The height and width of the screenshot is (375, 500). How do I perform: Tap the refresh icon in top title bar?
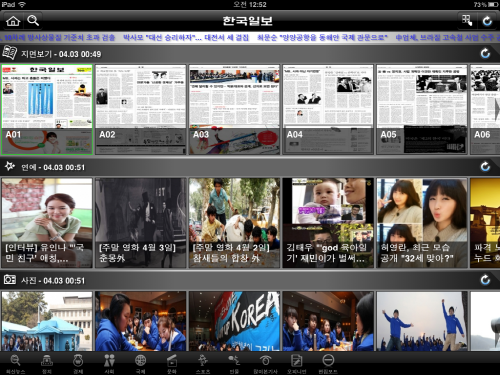(487, 21)
